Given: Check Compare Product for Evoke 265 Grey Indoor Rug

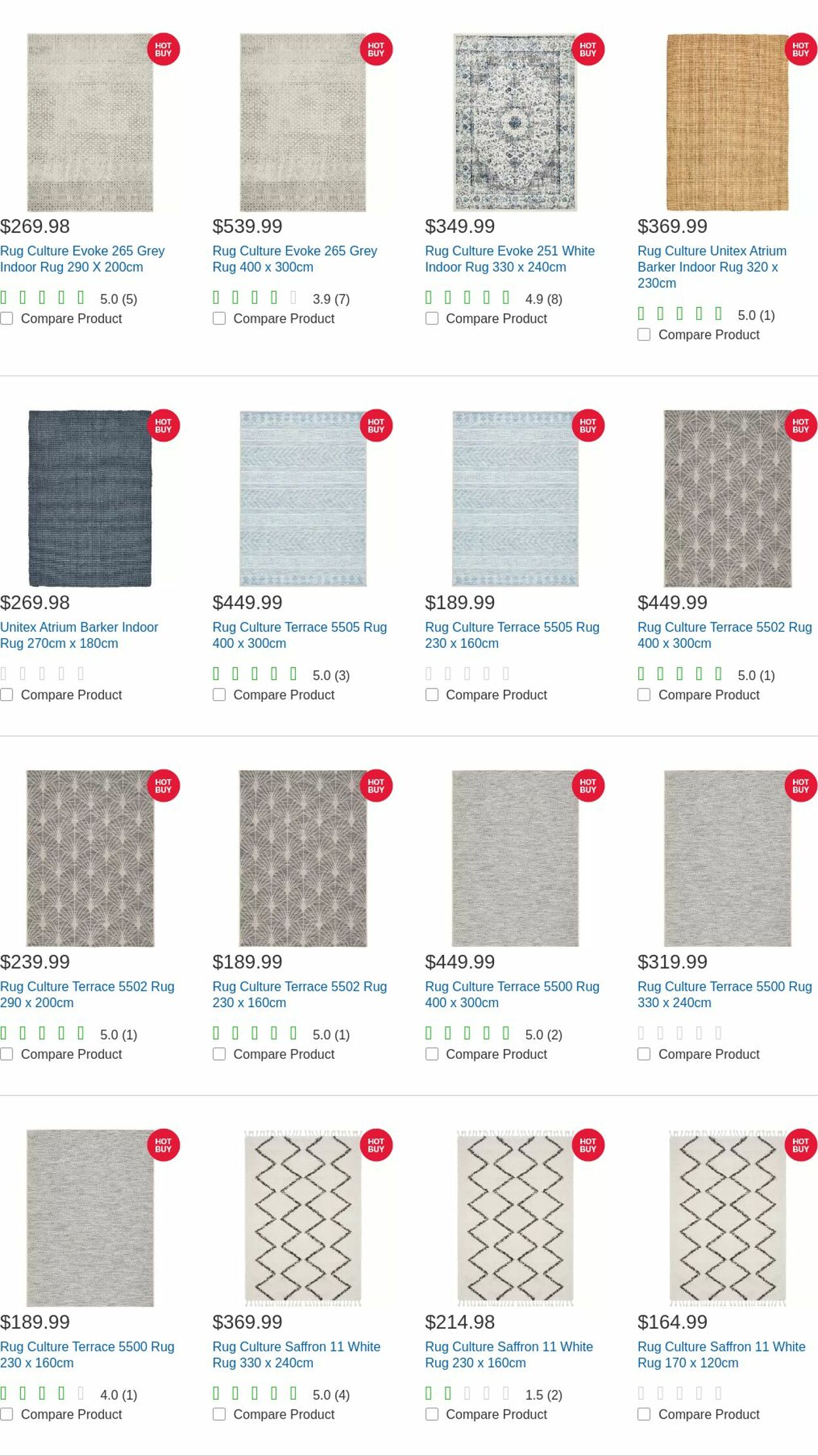Looking at the screenshot, I should pos(7,319).
